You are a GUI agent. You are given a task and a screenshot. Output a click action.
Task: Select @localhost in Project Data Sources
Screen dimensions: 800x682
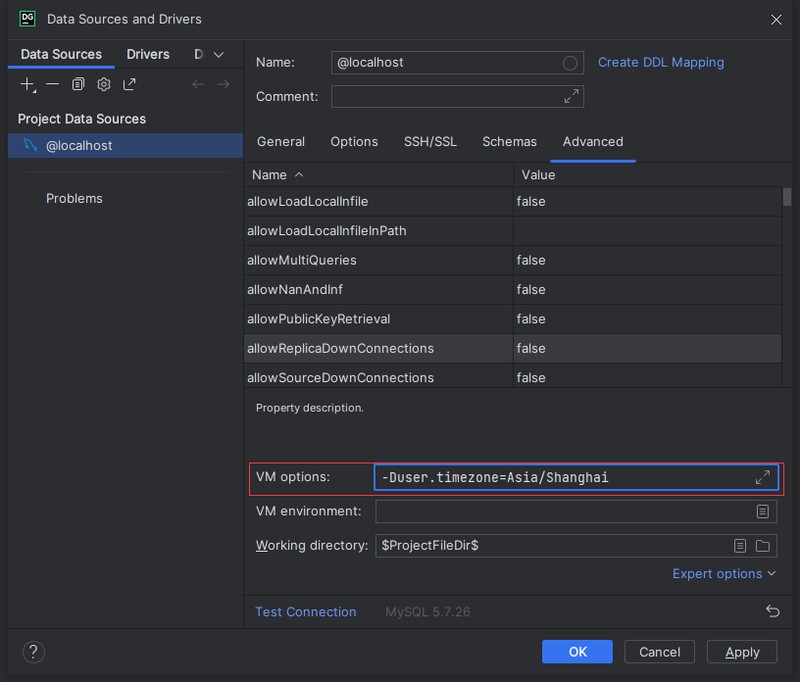79,146
